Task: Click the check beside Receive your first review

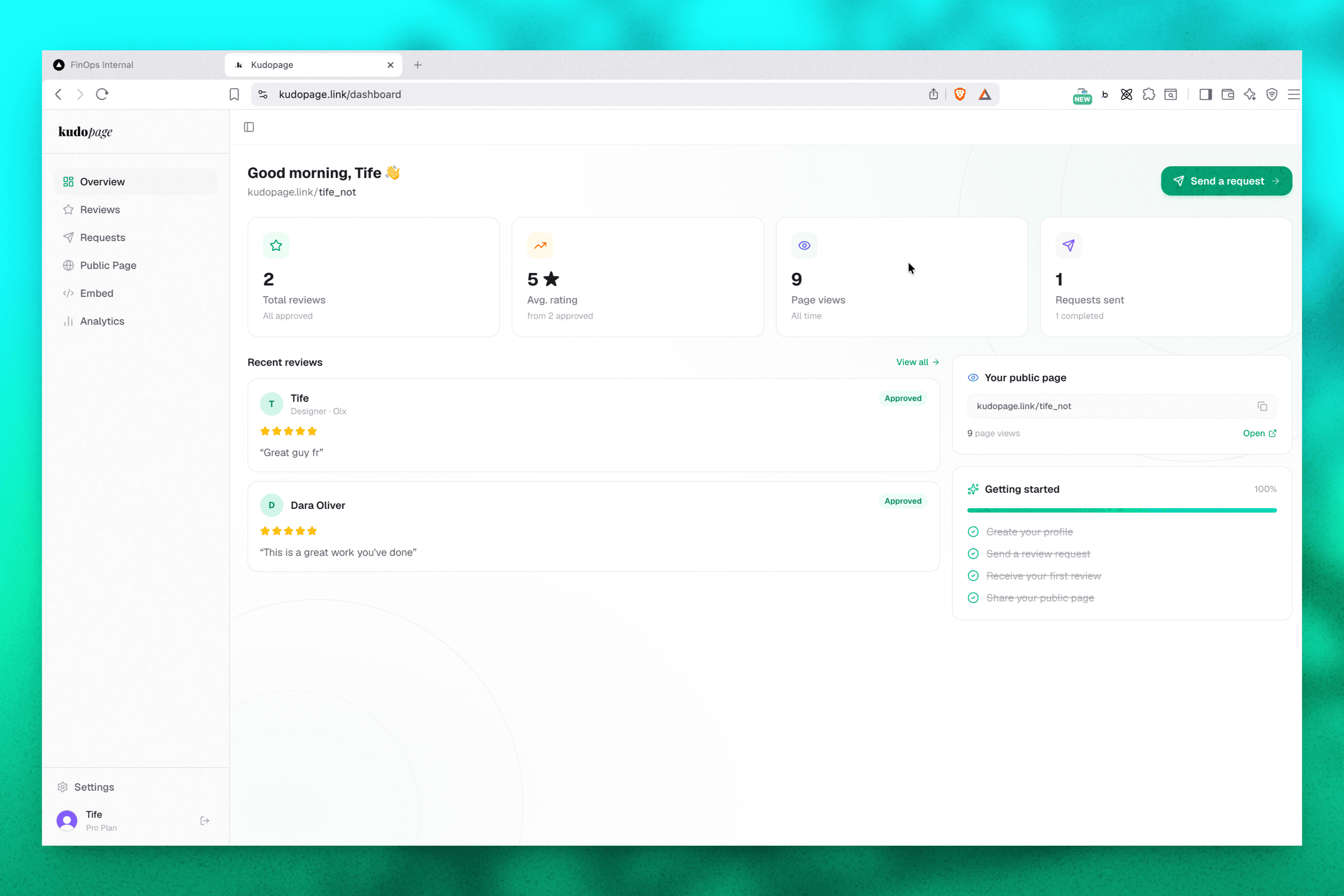Action: tap(973, 576)
